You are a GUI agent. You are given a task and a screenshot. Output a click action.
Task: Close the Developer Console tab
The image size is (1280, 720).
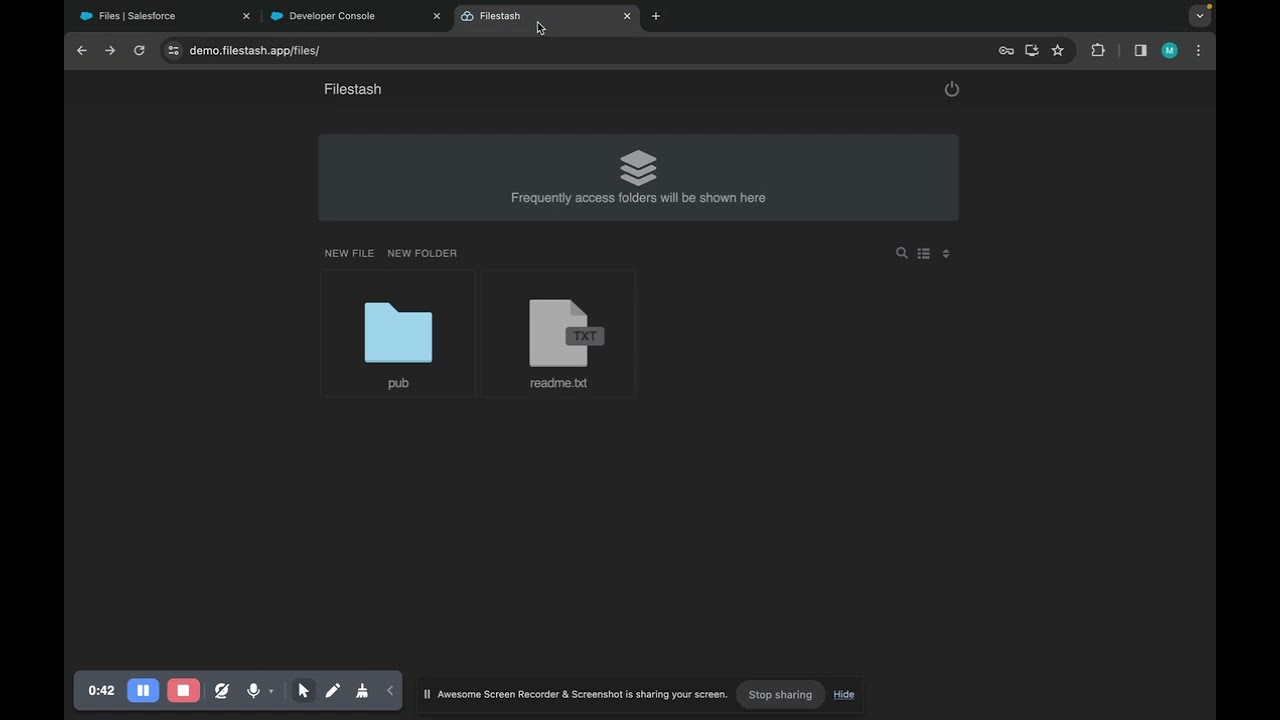click(x=436, y=16)
